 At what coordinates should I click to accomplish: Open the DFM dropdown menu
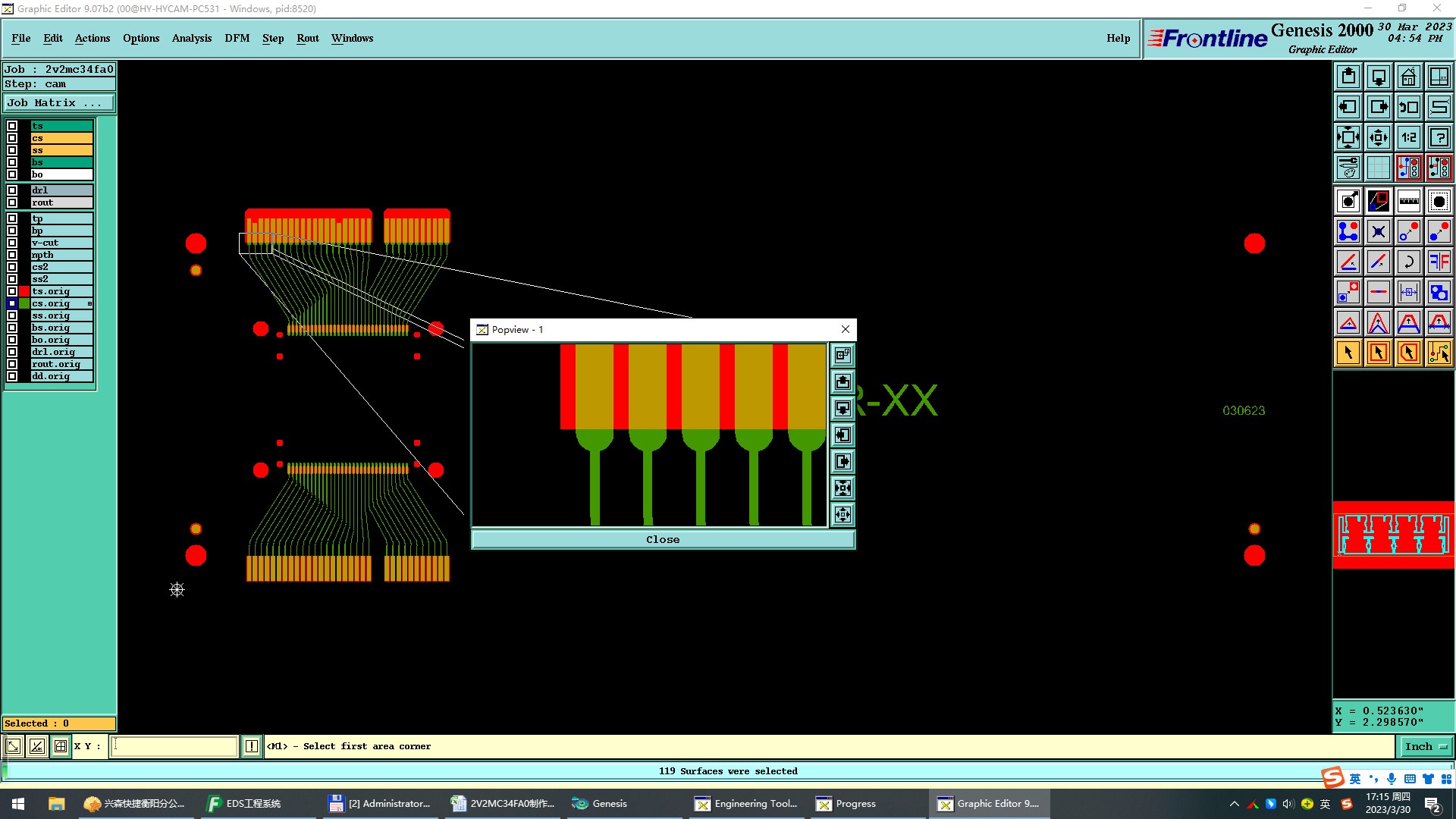[x=237, y=38]
